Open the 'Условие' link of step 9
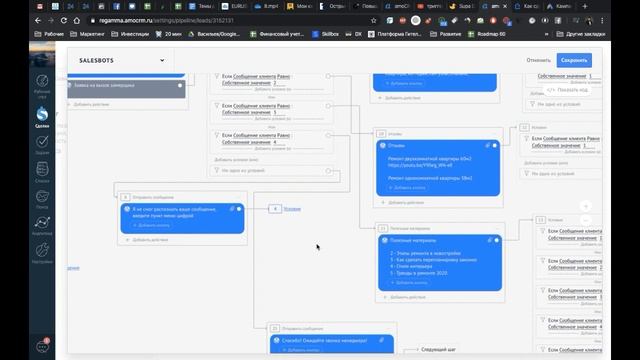640x360 pixels. (292, 209)
